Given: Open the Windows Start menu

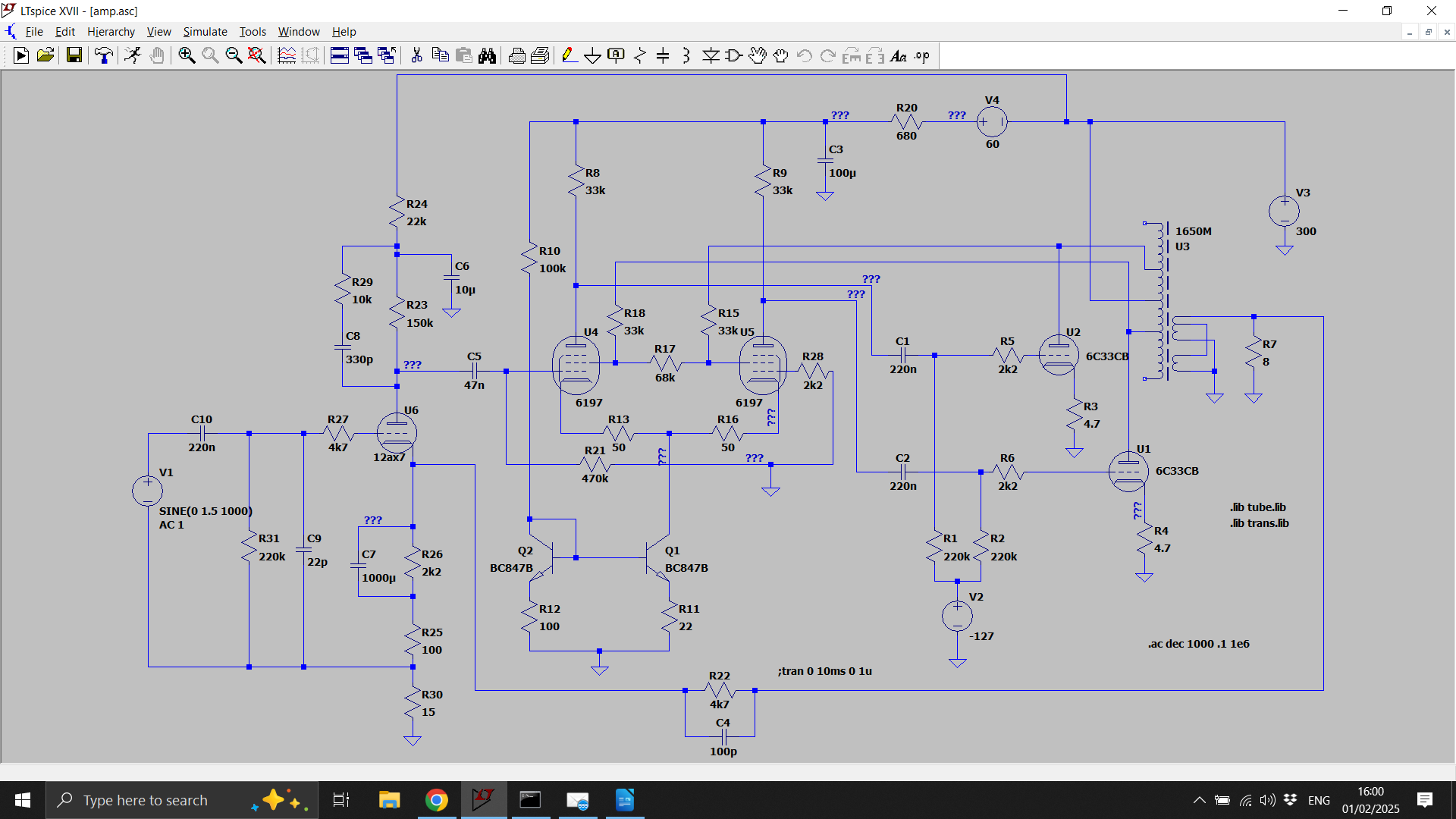Looking at the screenshot, I should tap(23, 800).
